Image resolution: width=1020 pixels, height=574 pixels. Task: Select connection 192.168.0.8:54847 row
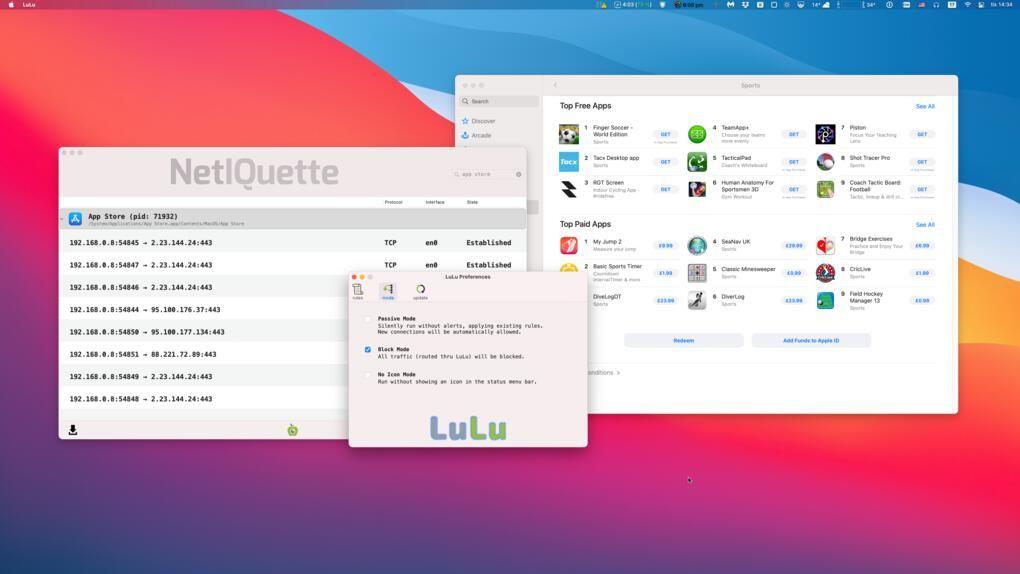coord(293,265)
